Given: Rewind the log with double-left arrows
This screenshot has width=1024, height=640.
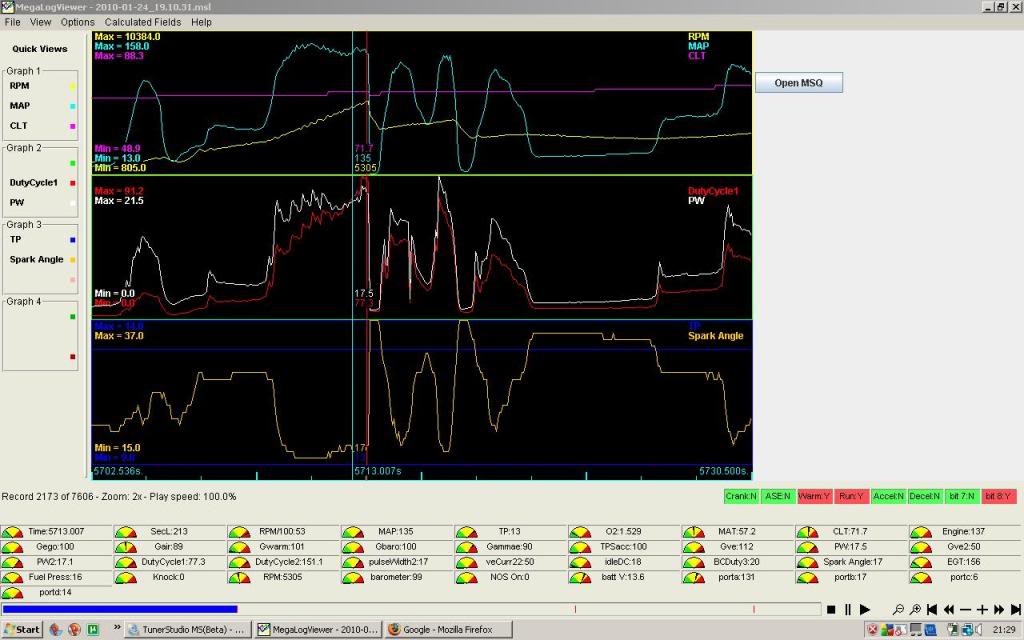Looking at the screenshot, I should coord(949,609).
